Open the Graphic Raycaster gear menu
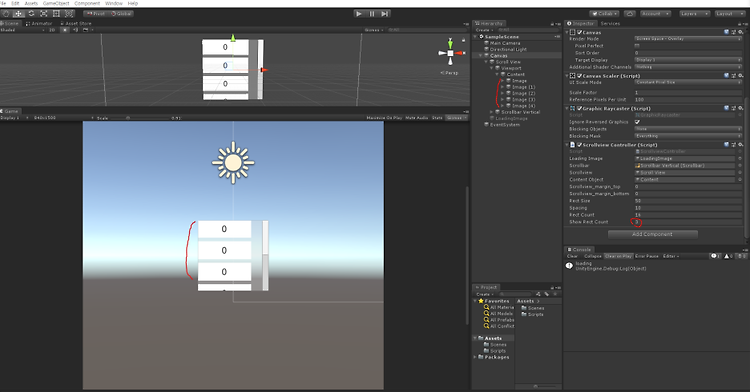Viewport: 750px width, 392px height. 740,109
